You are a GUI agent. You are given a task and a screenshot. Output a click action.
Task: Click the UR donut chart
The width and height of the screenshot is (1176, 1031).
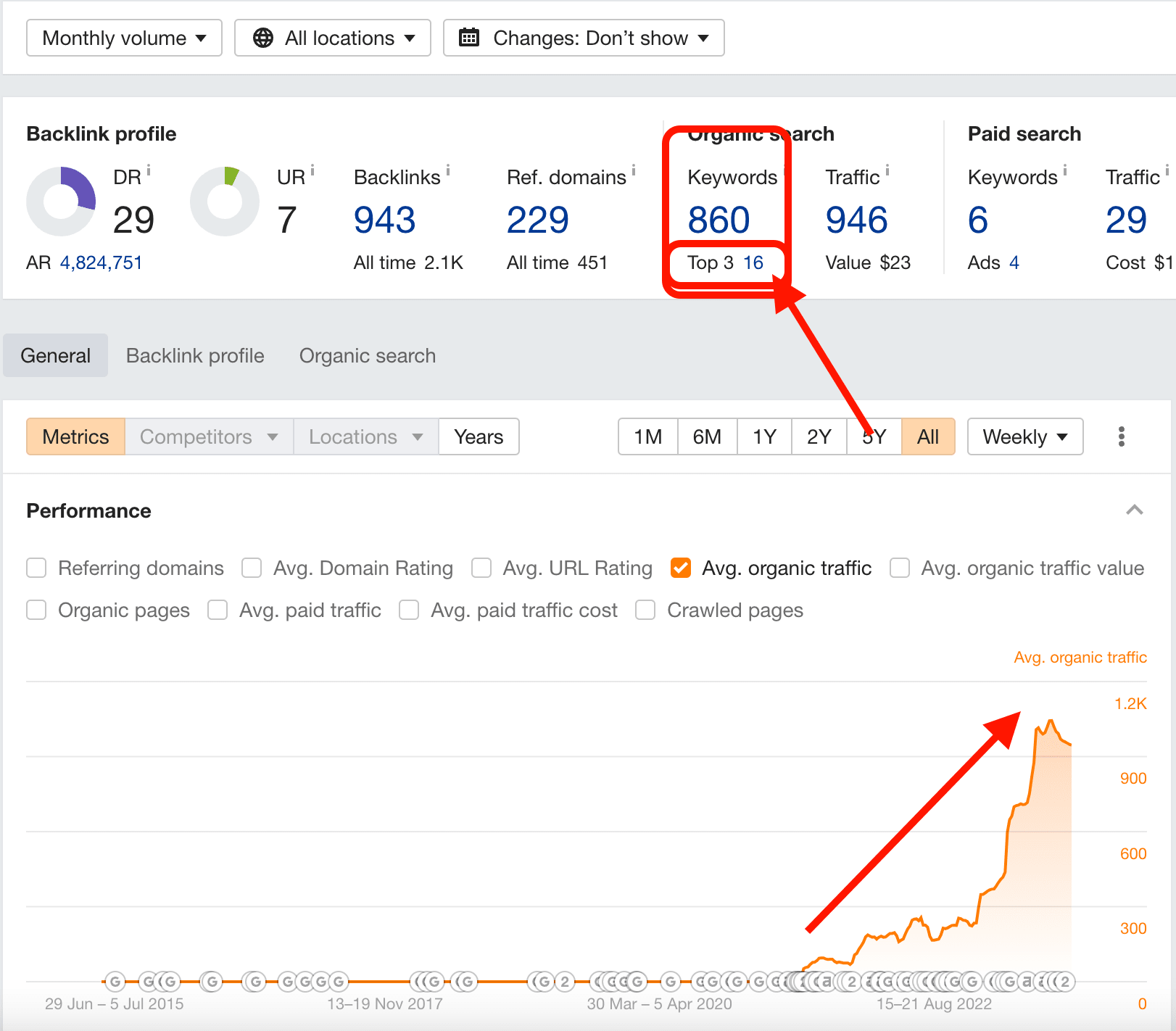tap(225, 202)
